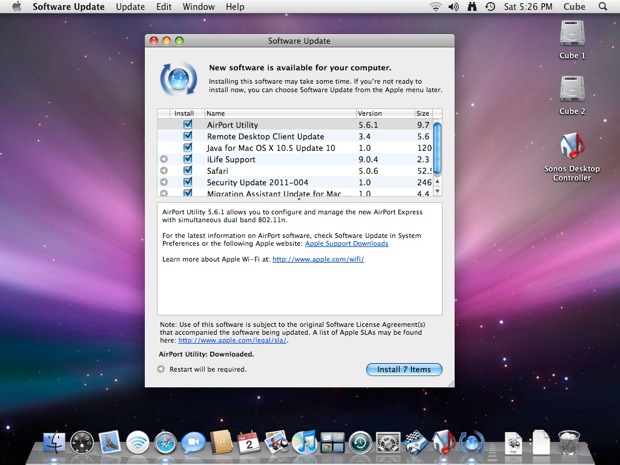Sort by the Name column header
The height and width of the screenshot is (465, 620).
(x=280, y=113)
